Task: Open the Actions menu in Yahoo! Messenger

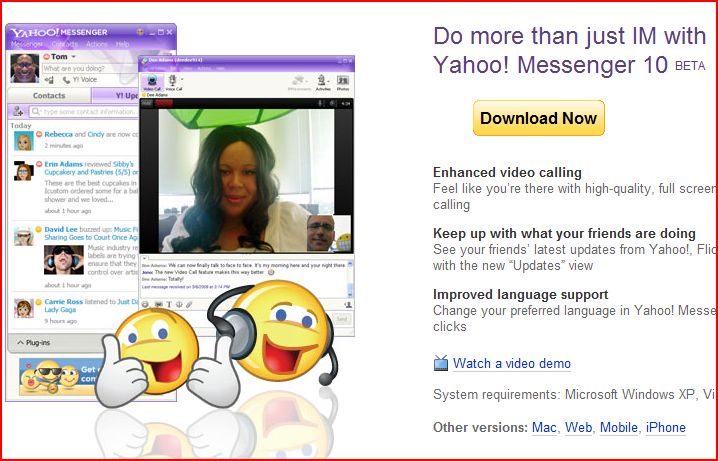Action: [x=97, y=44]
